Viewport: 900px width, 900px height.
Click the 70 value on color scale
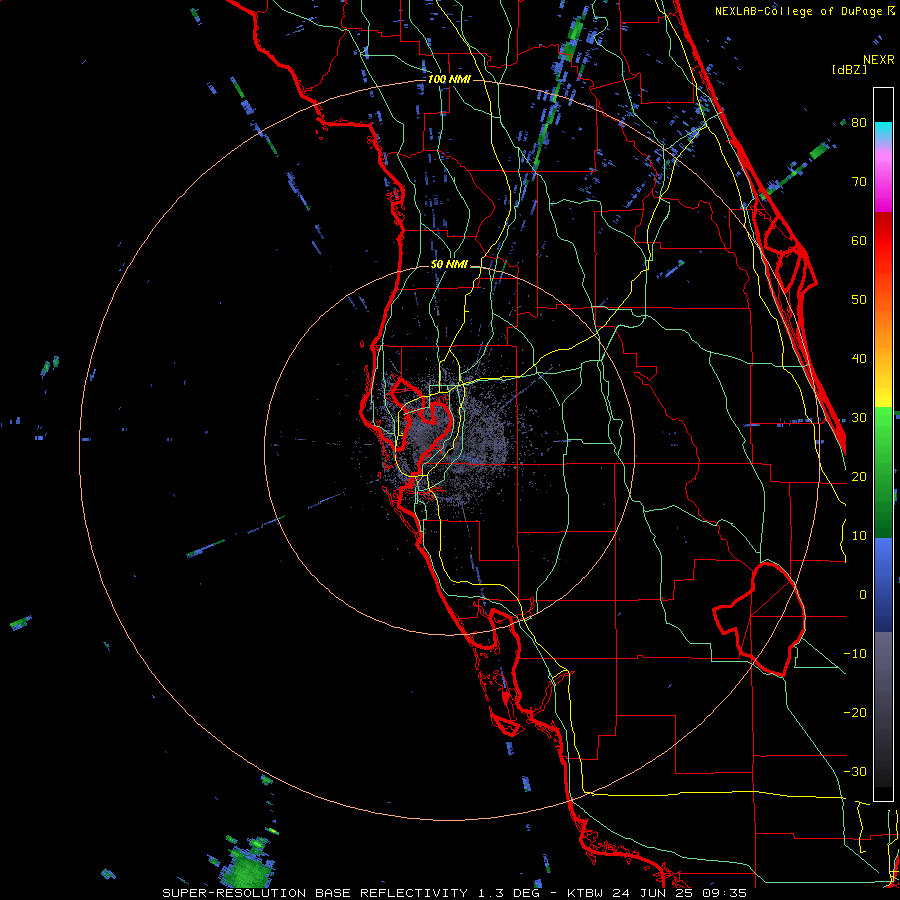click(x=859, y=182)
